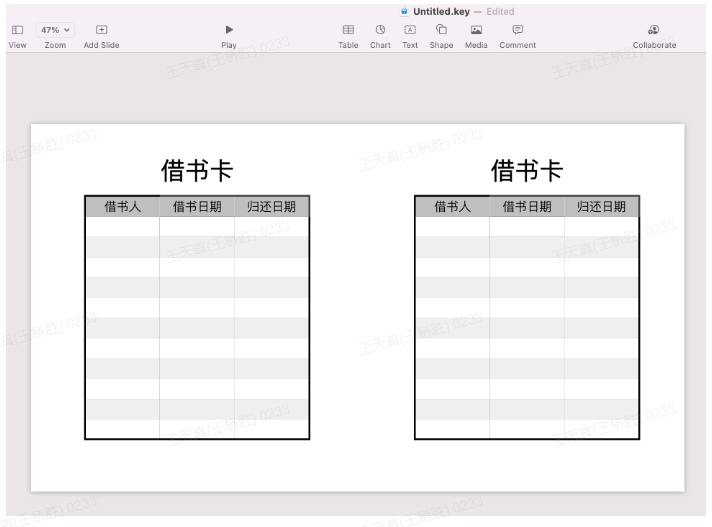Add a Text box

point(410,31)
